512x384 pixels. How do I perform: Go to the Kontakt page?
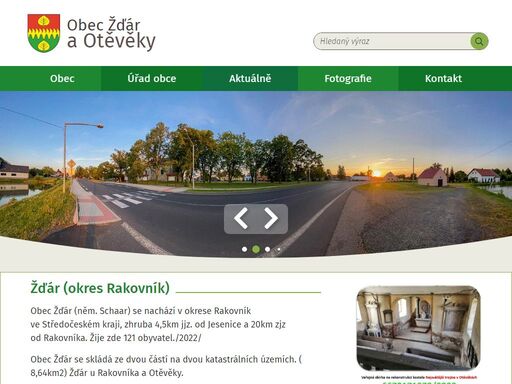(443, 78)
